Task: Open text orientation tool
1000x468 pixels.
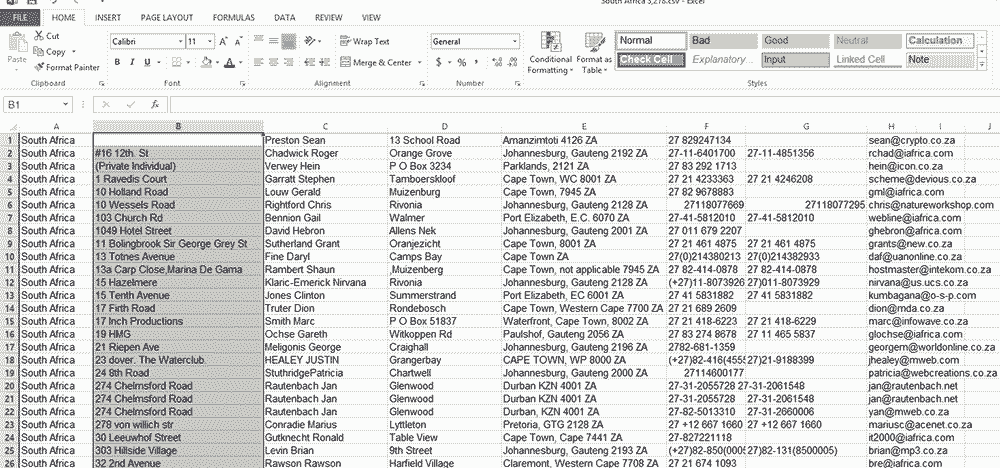Action: tap(311, 41)
